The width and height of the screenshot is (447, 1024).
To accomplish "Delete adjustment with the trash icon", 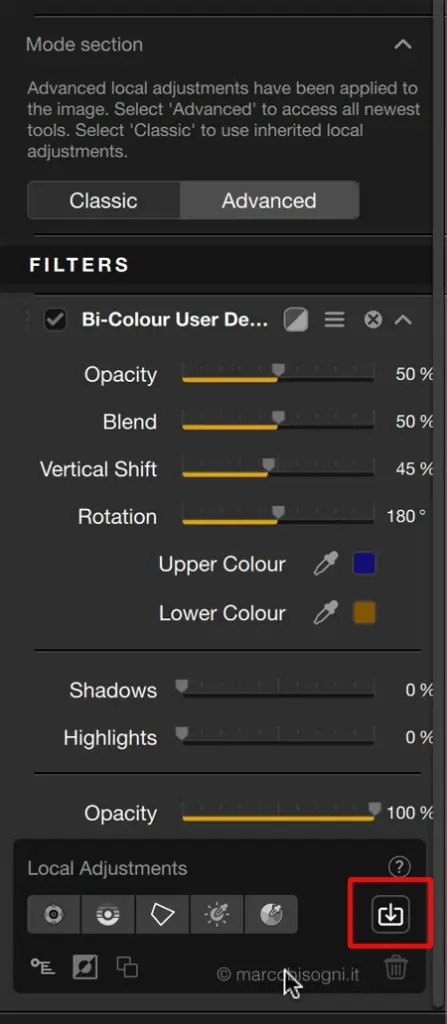I will point(395,967).
